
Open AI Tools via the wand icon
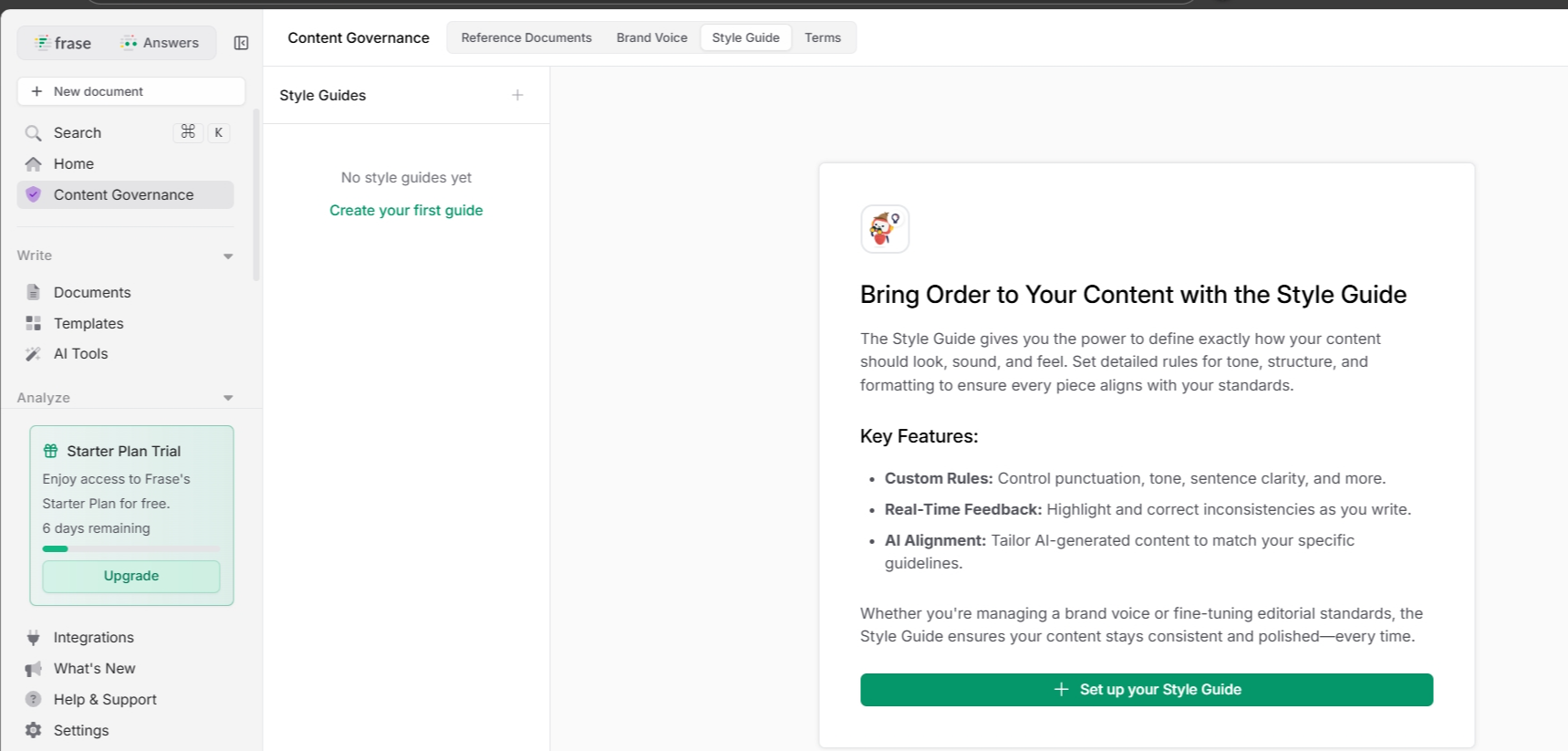[34, 354]
